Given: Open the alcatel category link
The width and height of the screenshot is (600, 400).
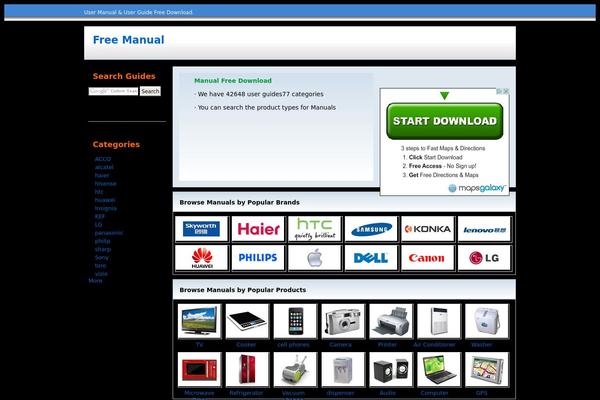Looking at the screenshot, I should pos(104,167).
